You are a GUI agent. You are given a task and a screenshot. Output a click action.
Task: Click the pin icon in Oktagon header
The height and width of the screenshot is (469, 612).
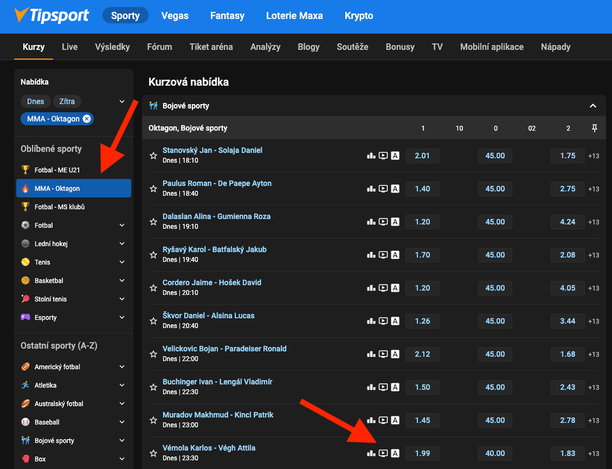click(594, 128)
